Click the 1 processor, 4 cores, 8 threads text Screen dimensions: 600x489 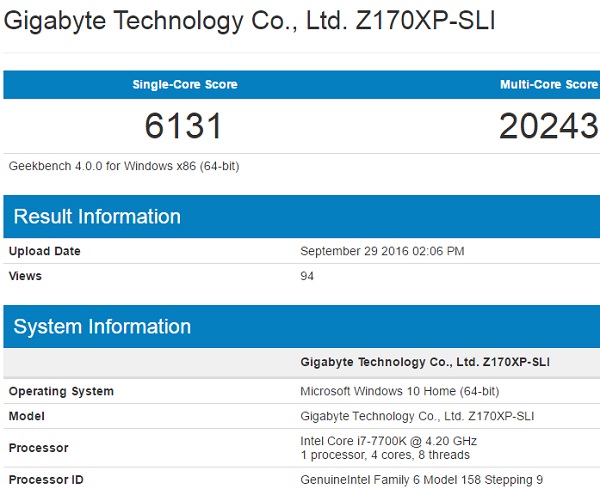point(385,455)
